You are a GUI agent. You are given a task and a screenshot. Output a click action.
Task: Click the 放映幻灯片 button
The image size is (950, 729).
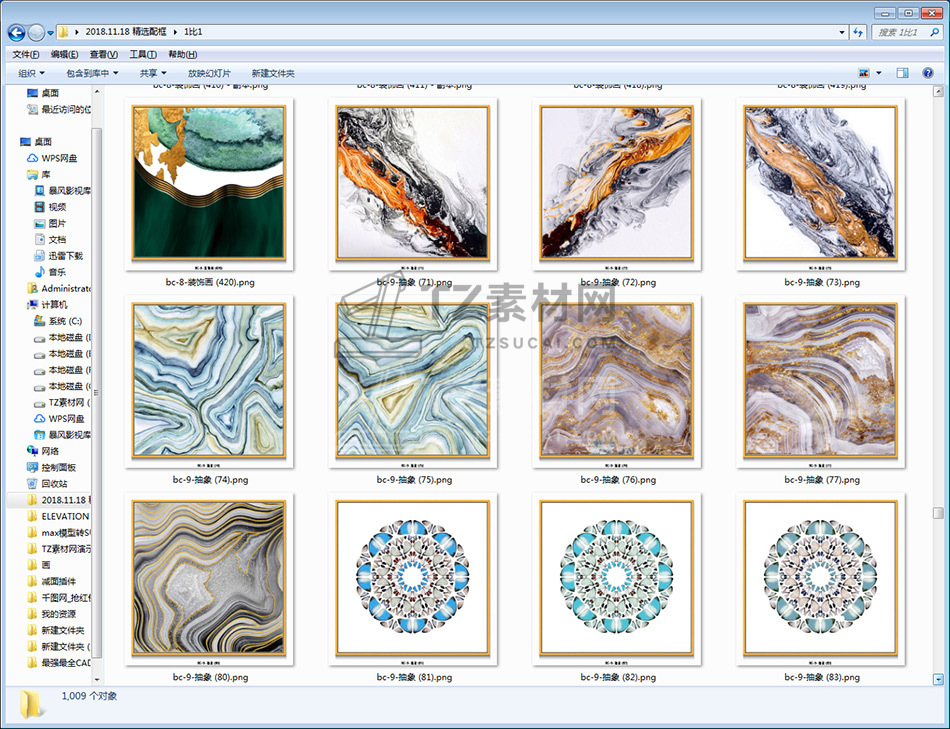pyautogui.click(x=209, y=73)
